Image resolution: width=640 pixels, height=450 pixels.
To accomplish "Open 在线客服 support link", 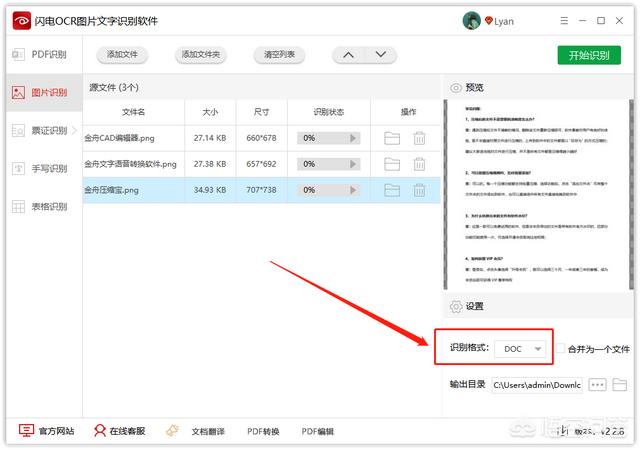I will 120,431.
